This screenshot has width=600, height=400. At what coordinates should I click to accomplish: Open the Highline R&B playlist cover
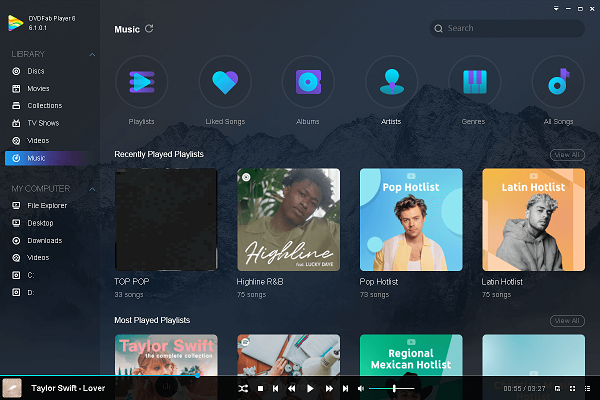(x=289, y=220)
